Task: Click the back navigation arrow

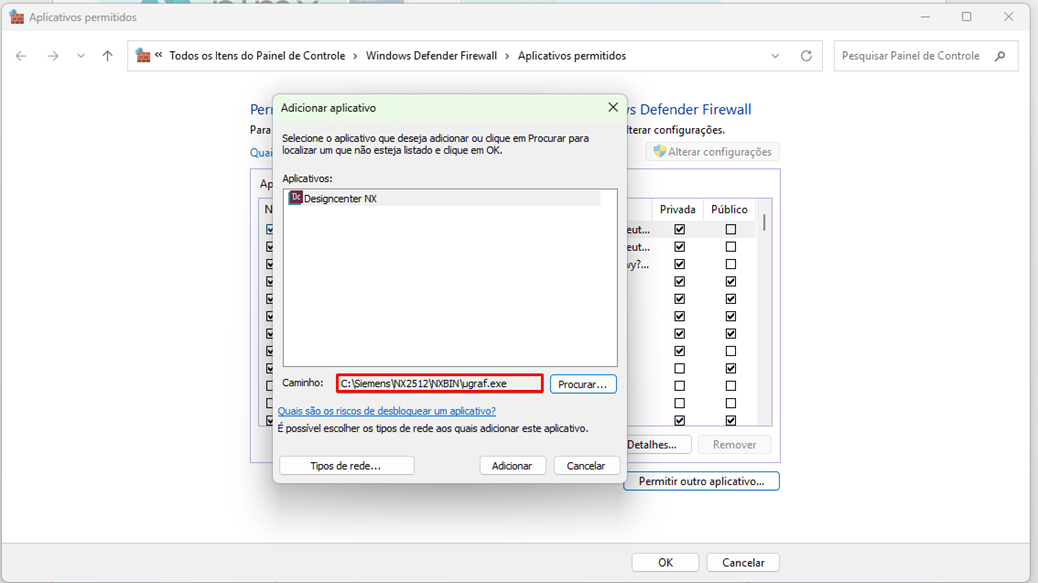Action: click(x=21, y=56)
